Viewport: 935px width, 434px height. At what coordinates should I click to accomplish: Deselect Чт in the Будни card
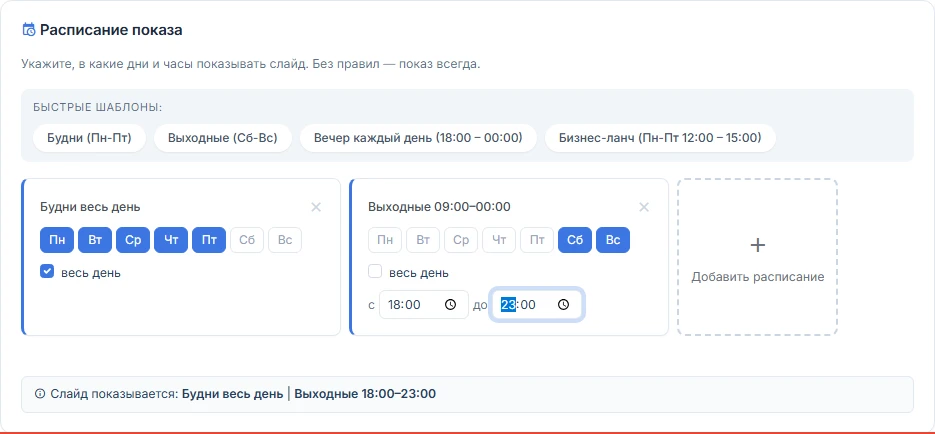point(171,240)
